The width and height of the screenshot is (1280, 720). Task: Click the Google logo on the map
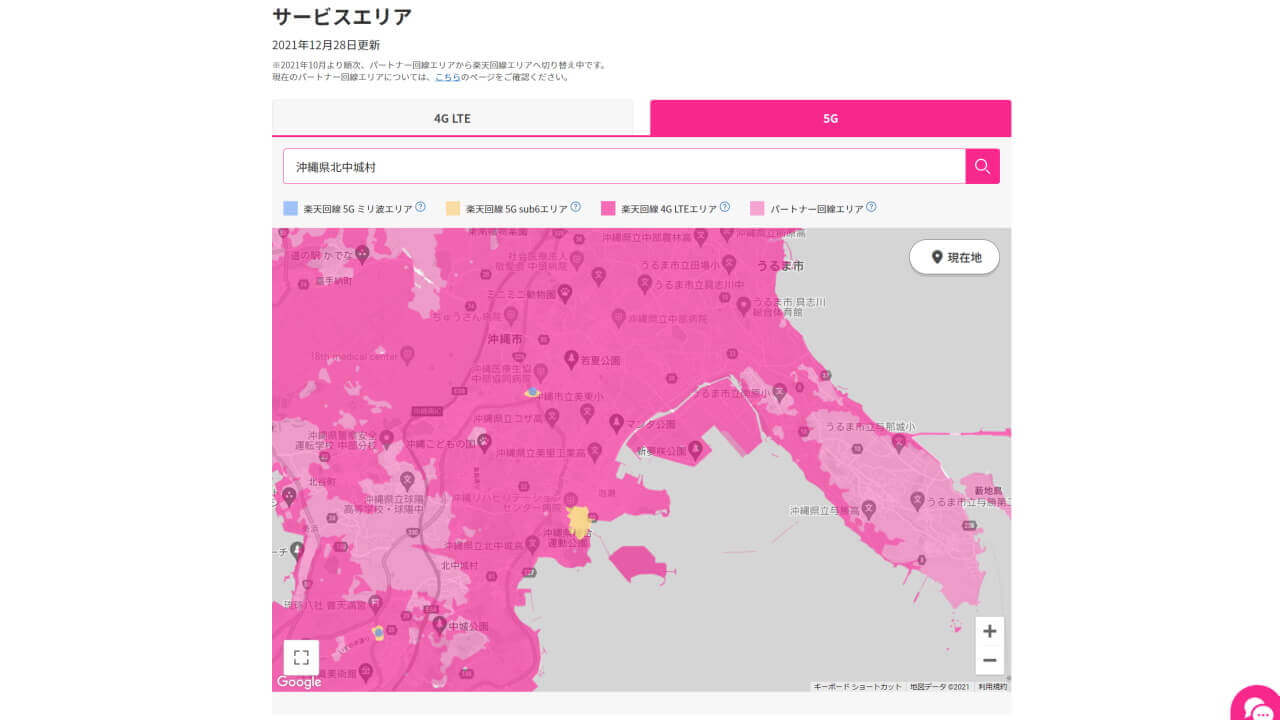[297, 682]
